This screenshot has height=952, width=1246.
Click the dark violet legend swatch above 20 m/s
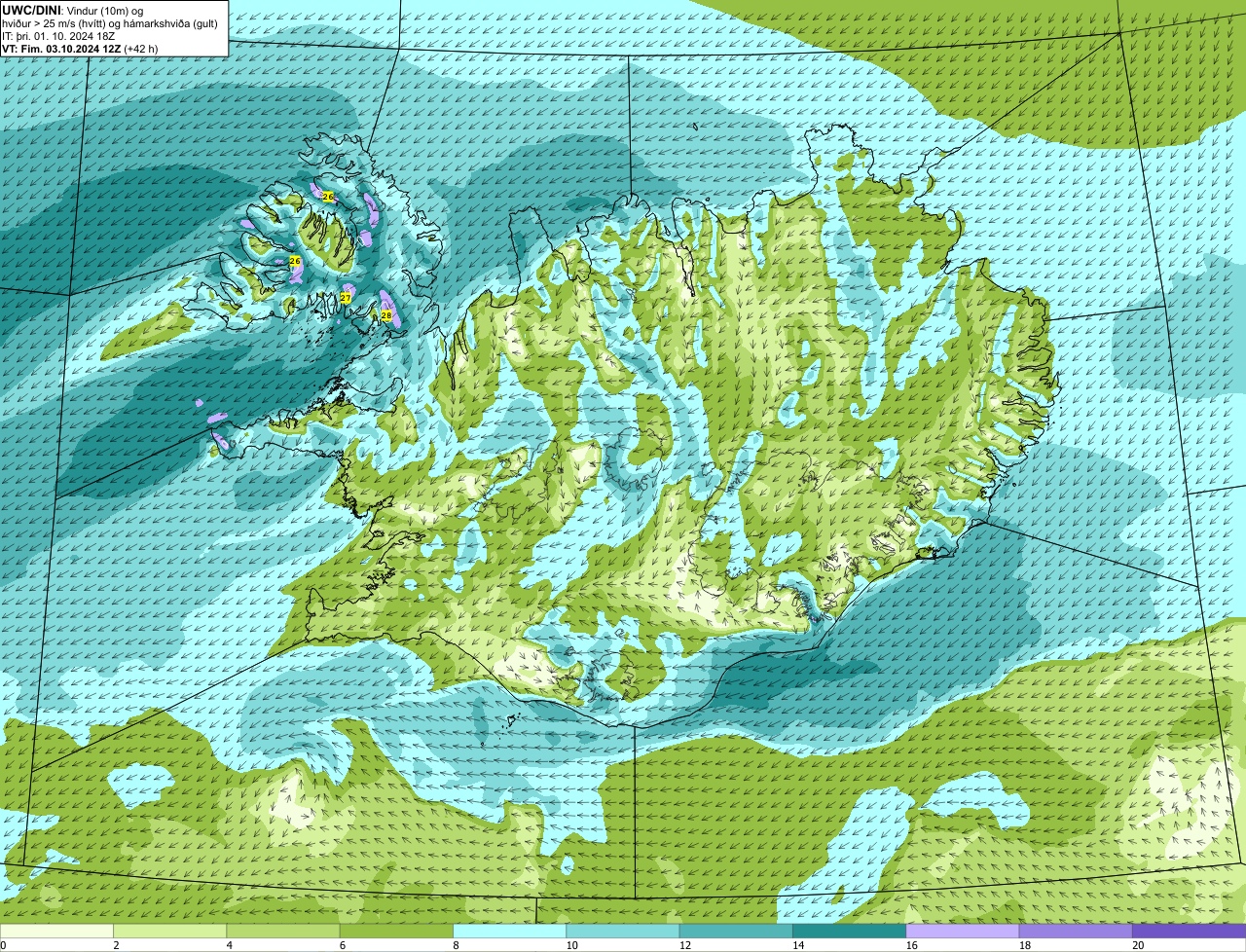1190,931
